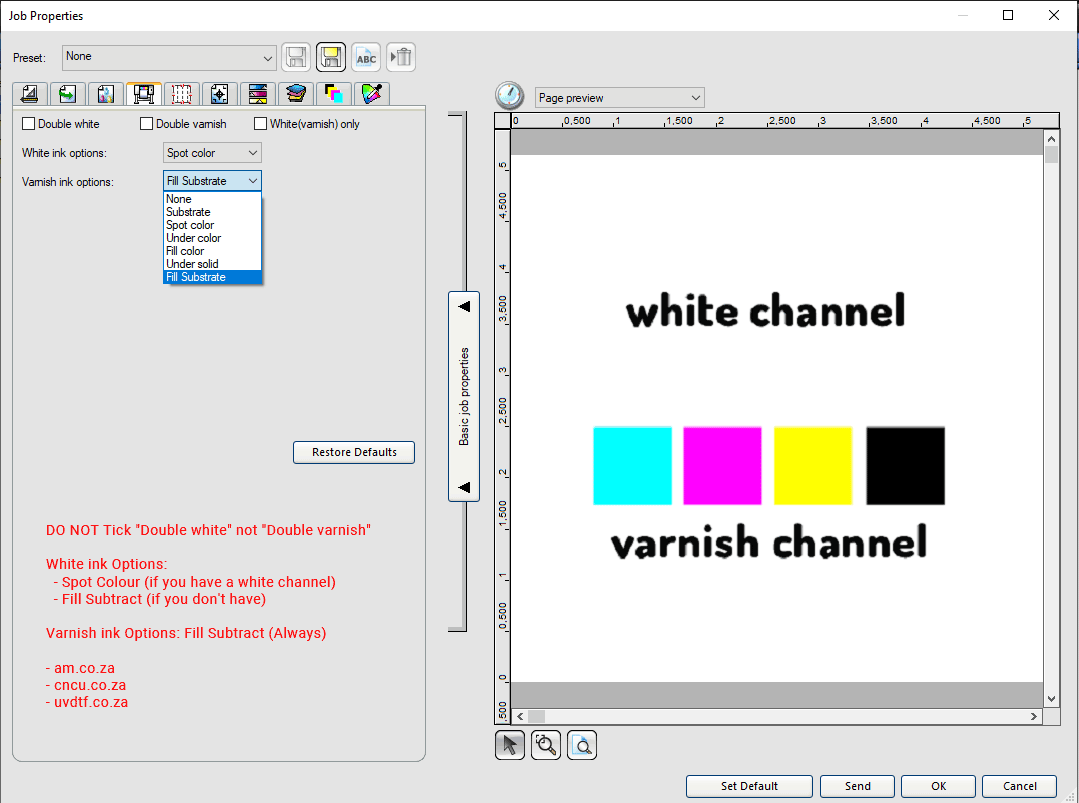
Task: Open the Preset dropdown
Action: 169,57
